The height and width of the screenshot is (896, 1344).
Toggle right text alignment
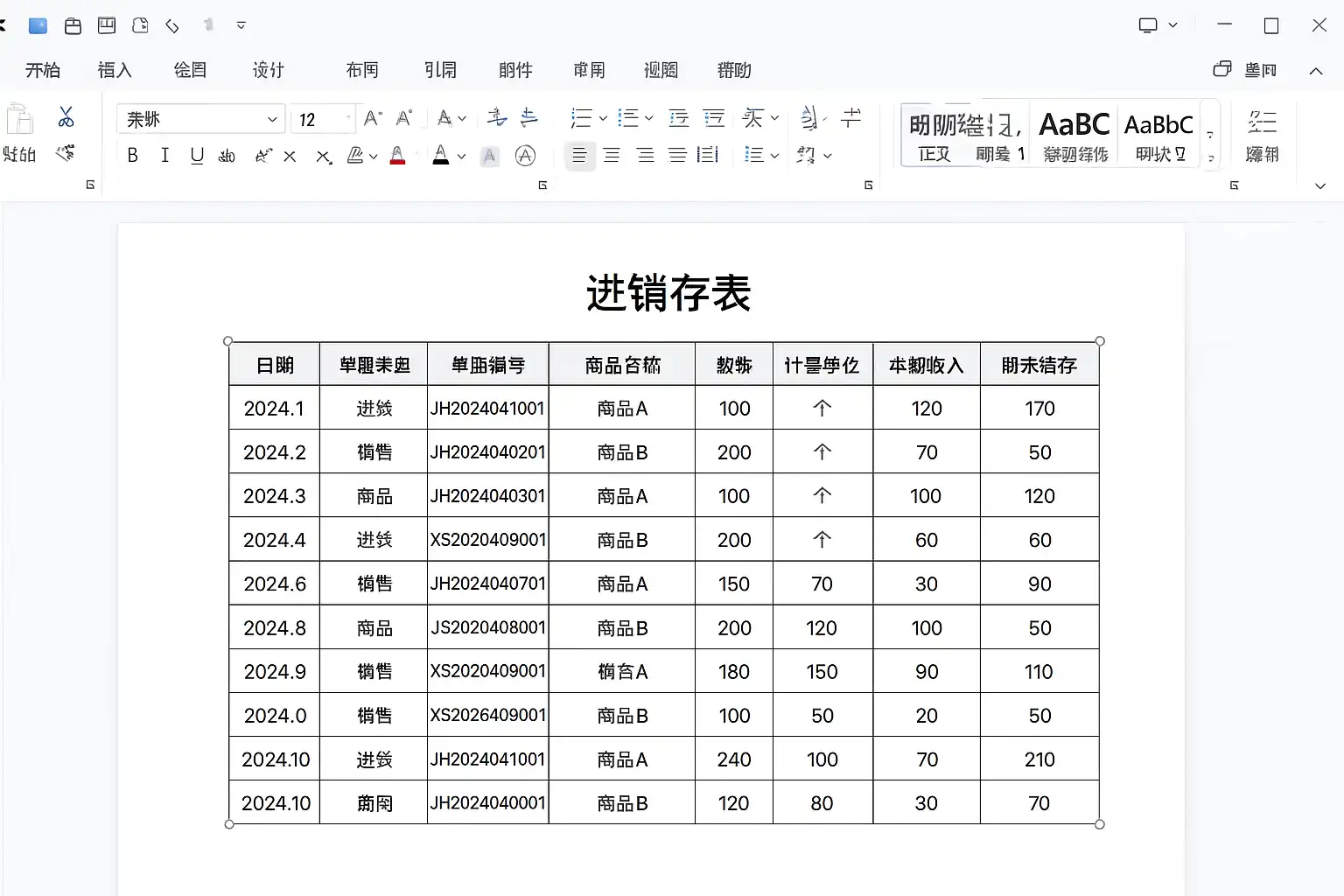point(645,155)
